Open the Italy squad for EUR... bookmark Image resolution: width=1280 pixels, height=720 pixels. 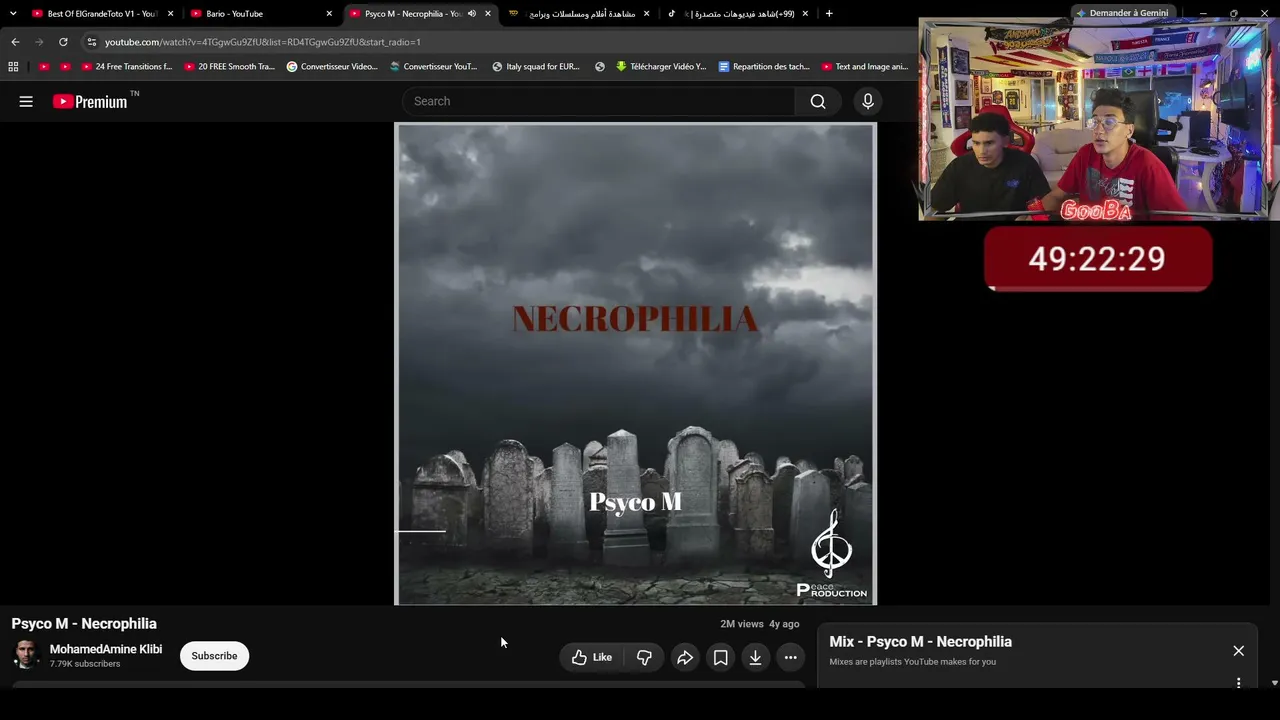tap(536, 67)
